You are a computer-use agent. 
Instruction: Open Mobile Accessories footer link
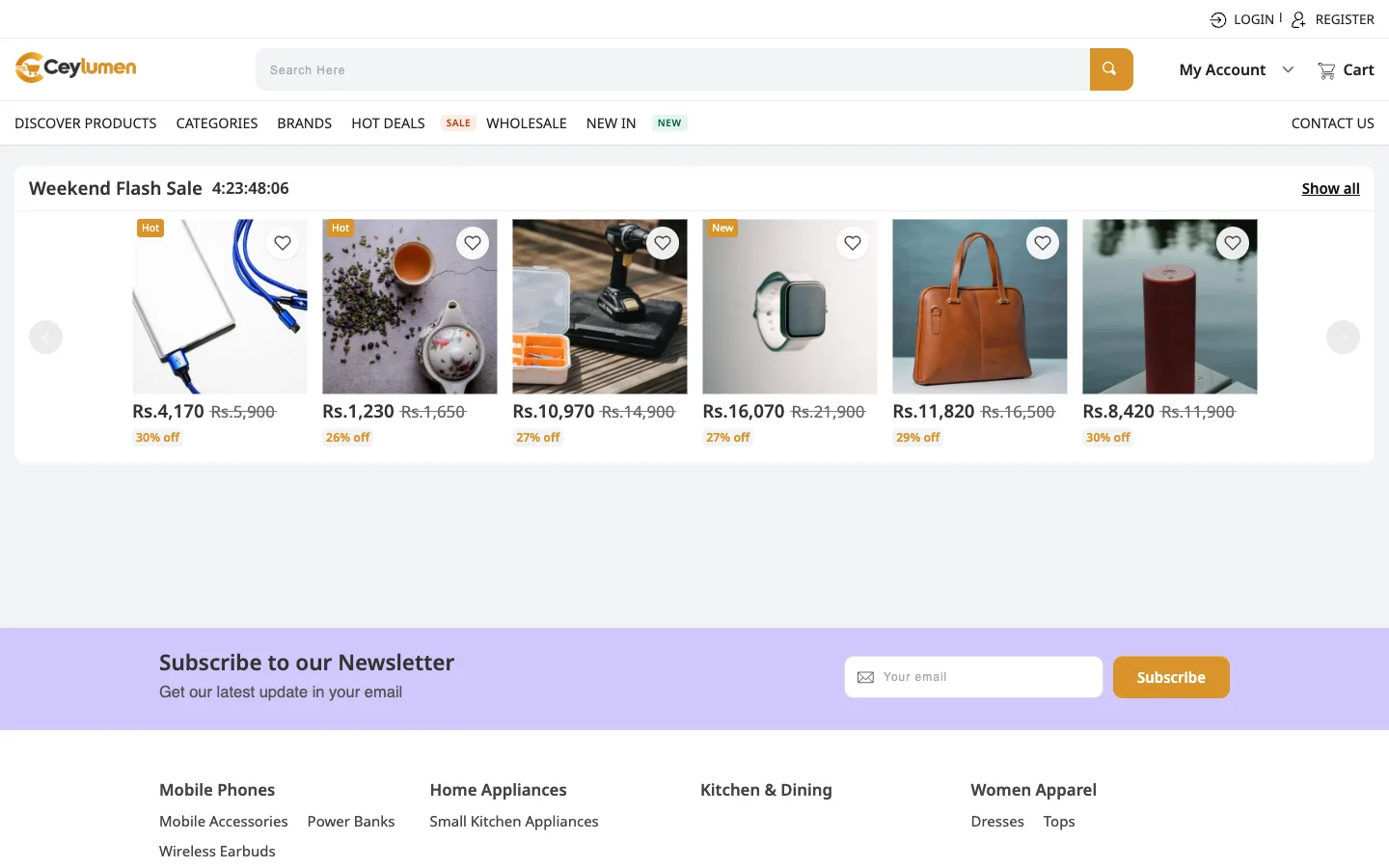[x=224, y=822]
